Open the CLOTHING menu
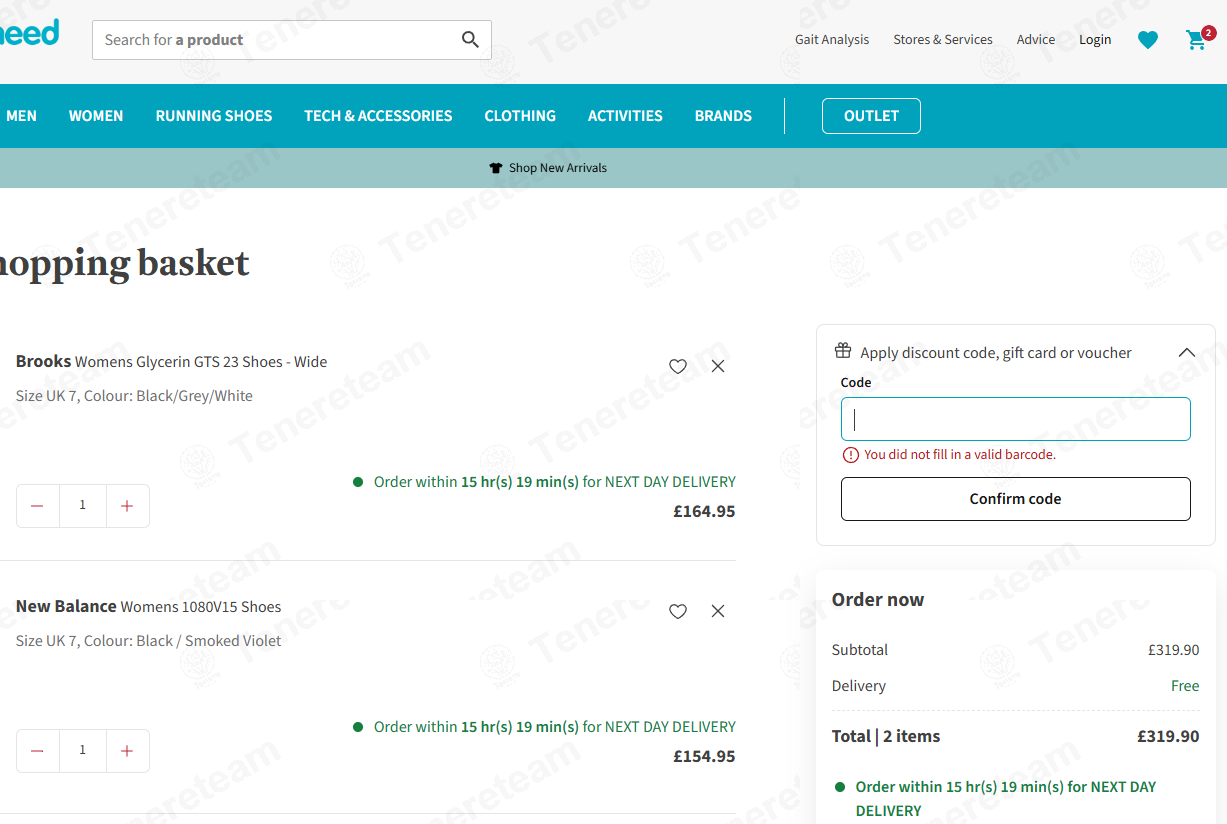Image resolution: width=1227 pixels, height=824 pixels. 520,116
